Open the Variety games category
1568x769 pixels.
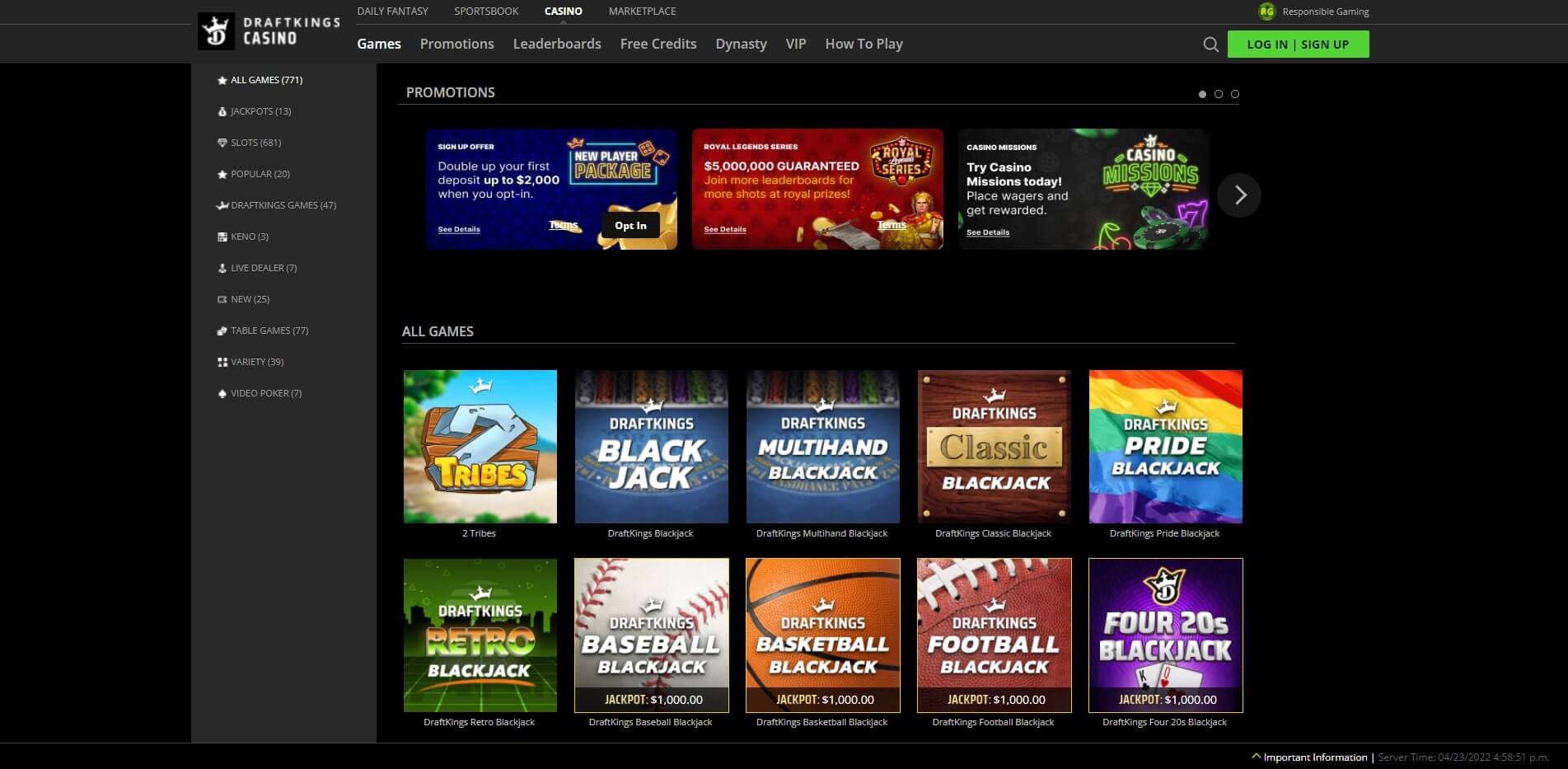pos(221,361)
